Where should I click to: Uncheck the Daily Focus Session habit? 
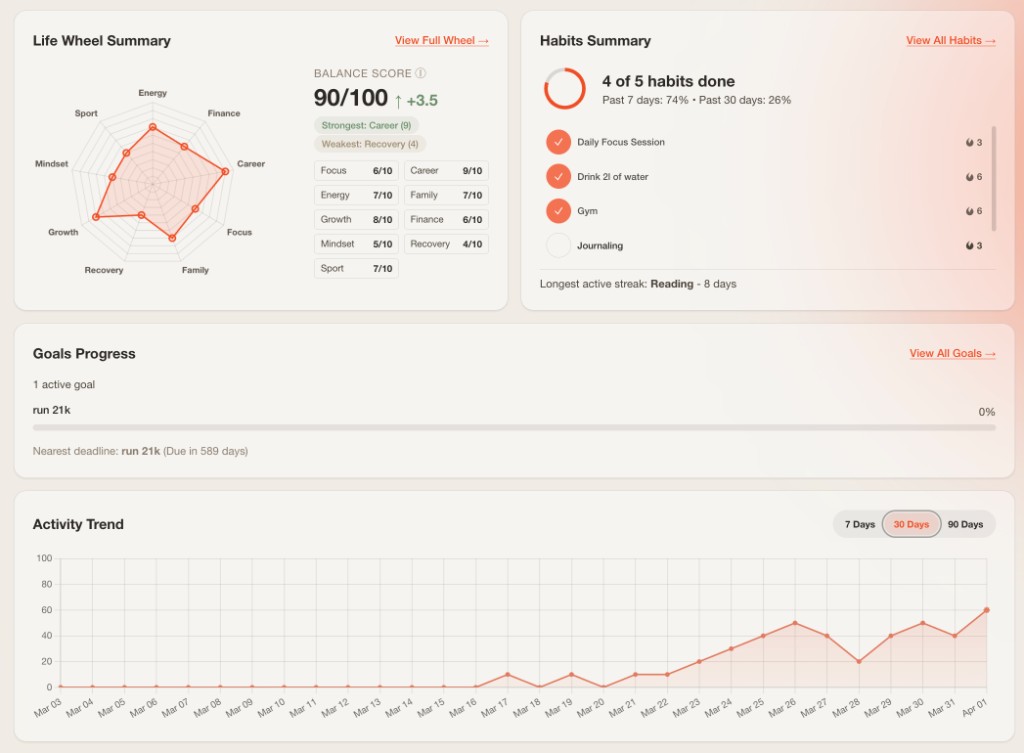(558, 142)
